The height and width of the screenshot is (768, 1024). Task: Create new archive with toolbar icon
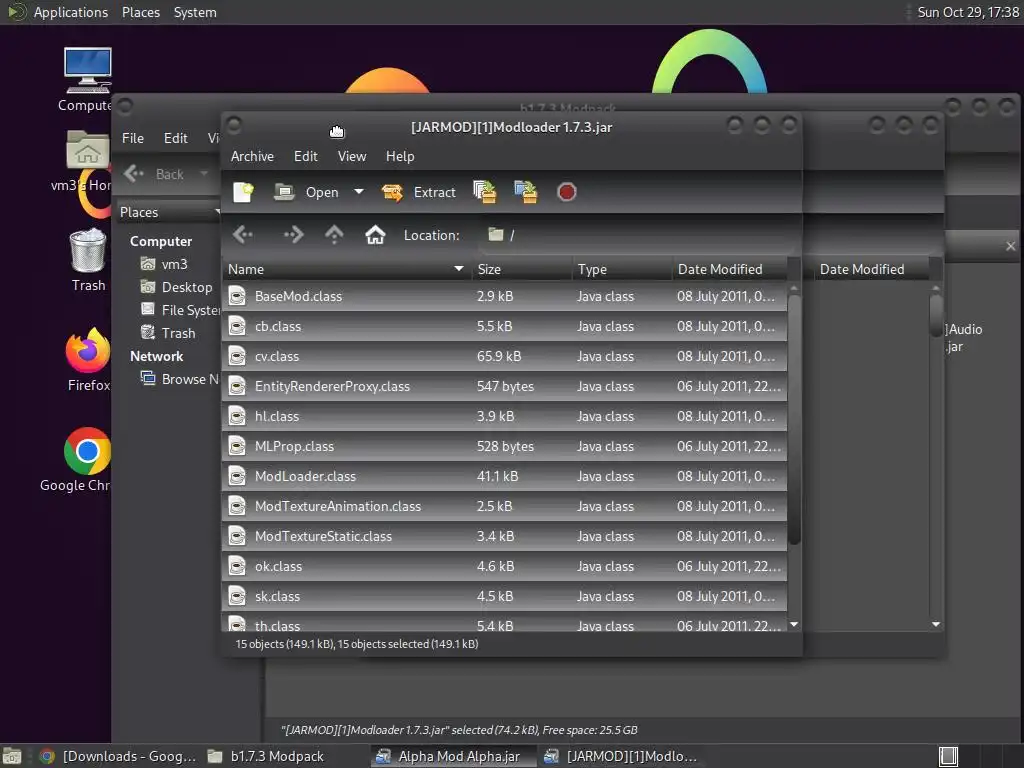tap(243, 192)
